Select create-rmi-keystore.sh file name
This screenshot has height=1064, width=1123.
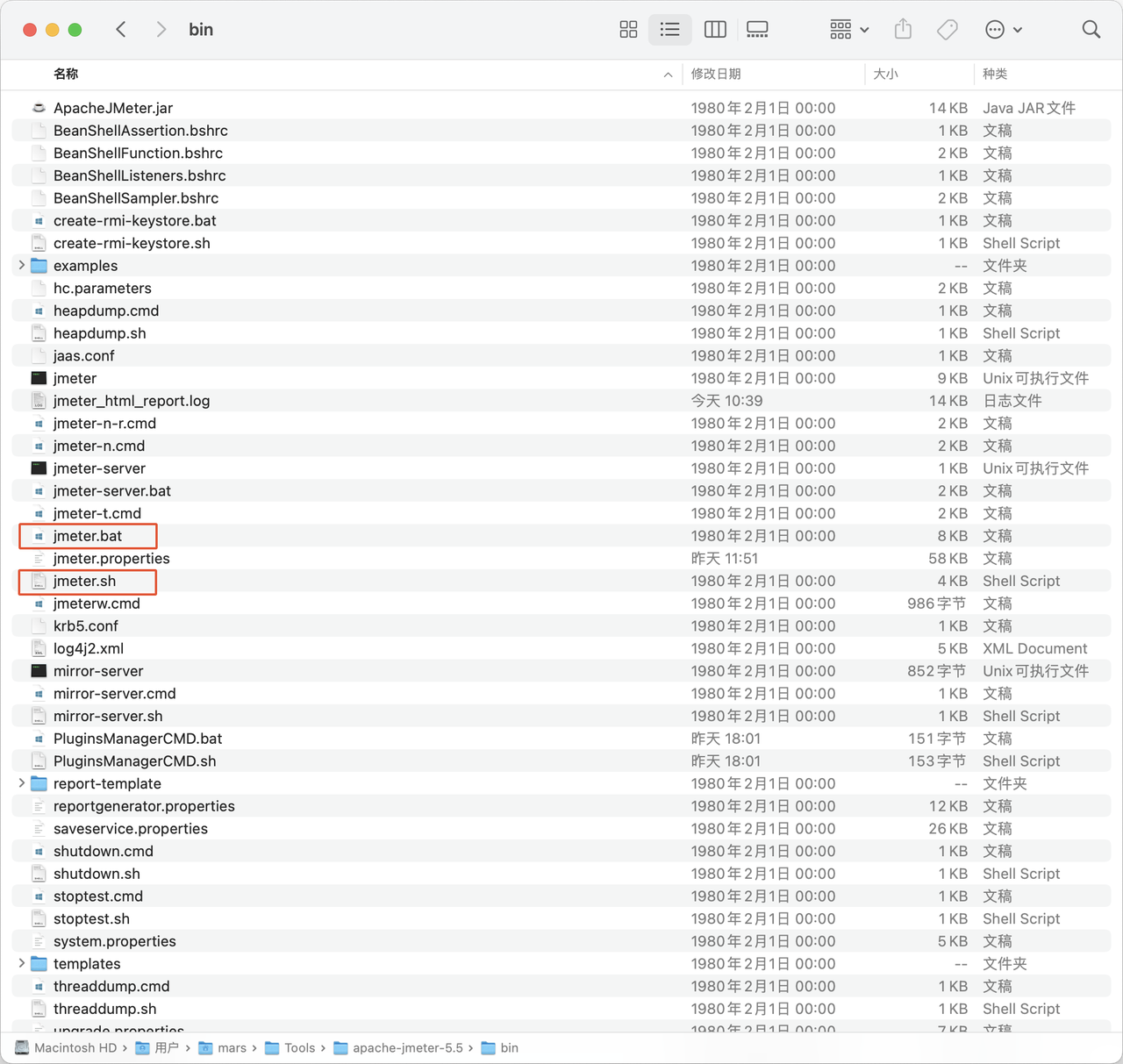pos(132,243)
